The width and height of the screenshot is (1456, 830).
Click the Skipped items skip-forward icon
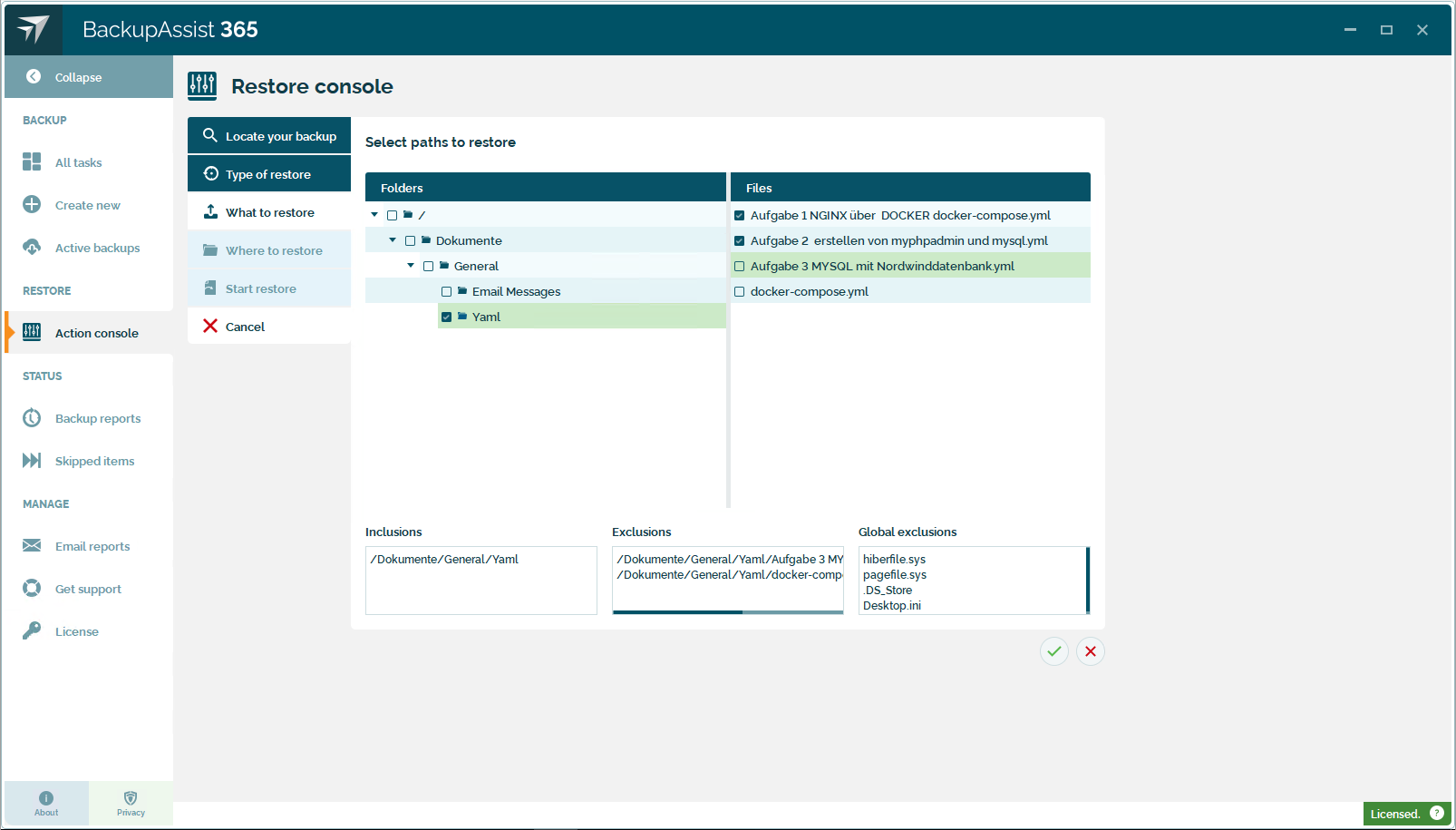(32, 460)
